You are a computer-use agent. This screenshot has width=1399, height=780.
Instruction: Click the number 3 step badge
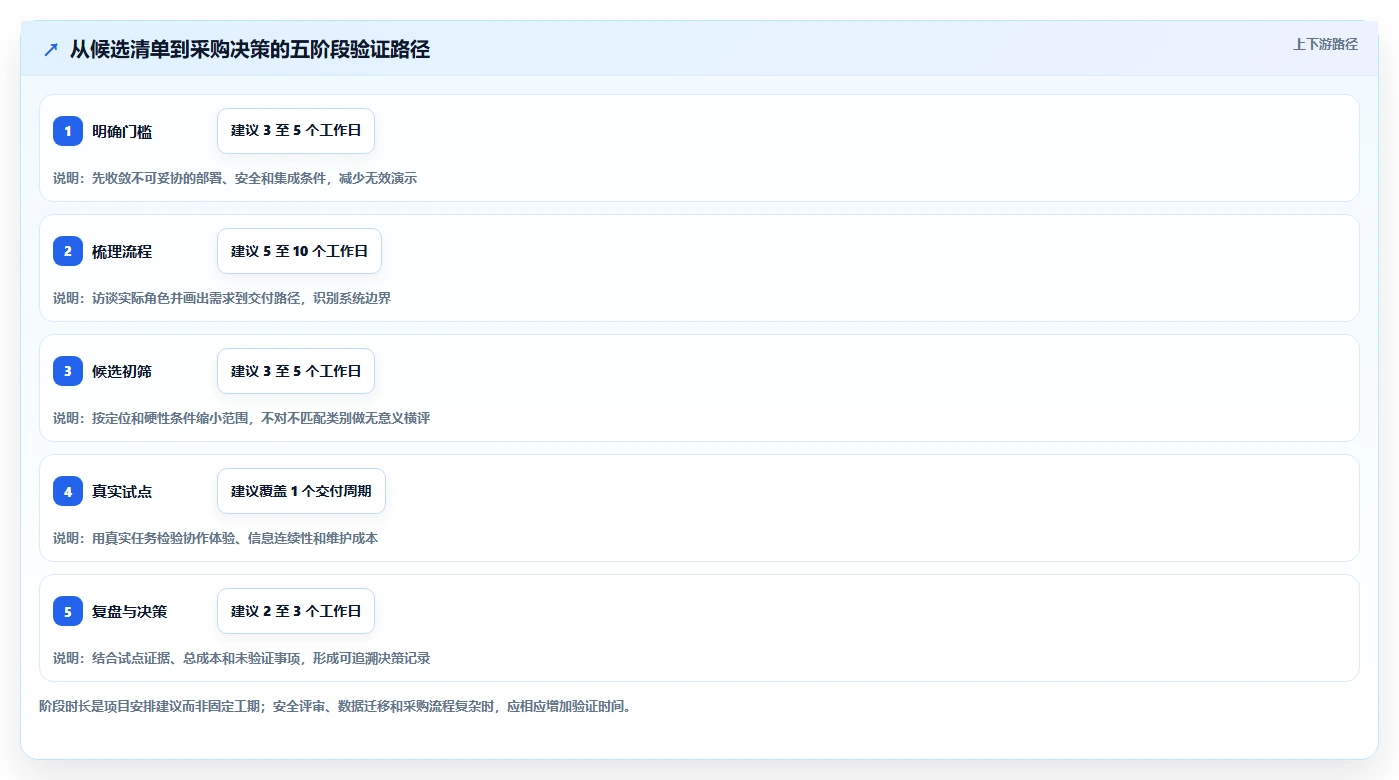(x=68, y=371)
